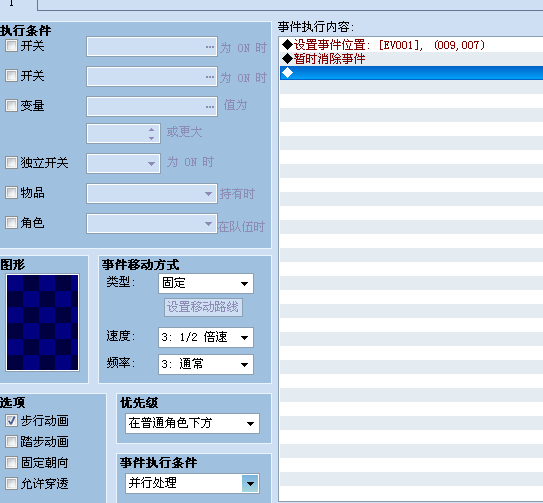Open the 角色 dropdown
This screenshot has width=543, height=503.
152,223
